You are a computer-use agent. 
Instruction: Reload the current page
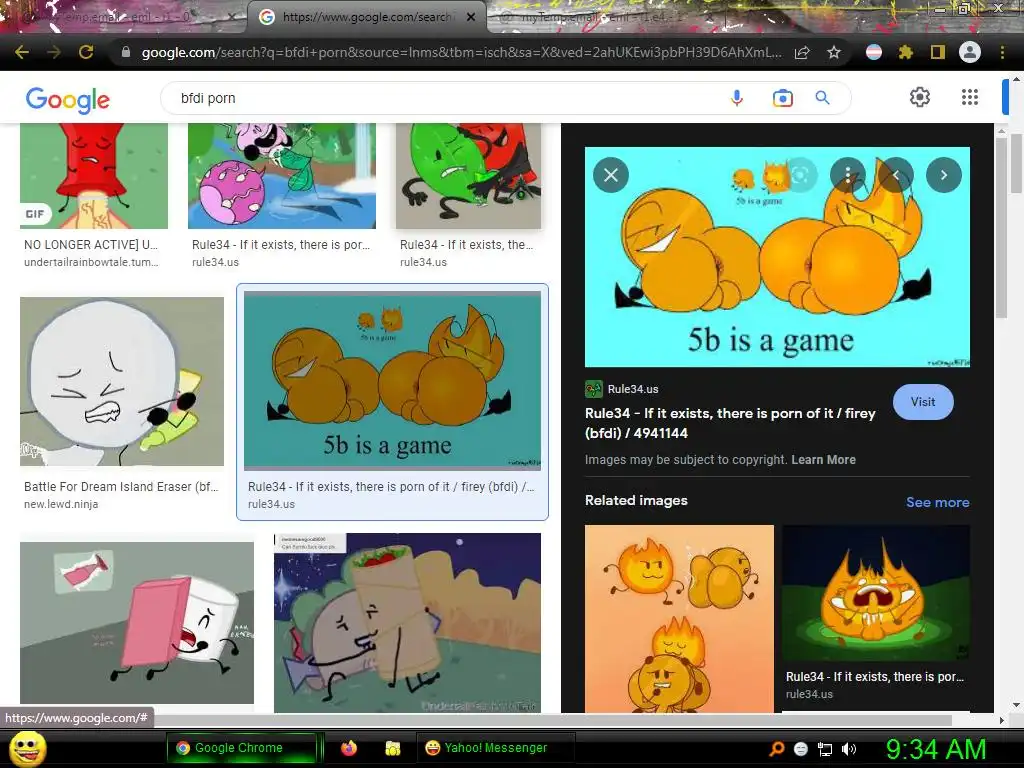click(86, 52)
